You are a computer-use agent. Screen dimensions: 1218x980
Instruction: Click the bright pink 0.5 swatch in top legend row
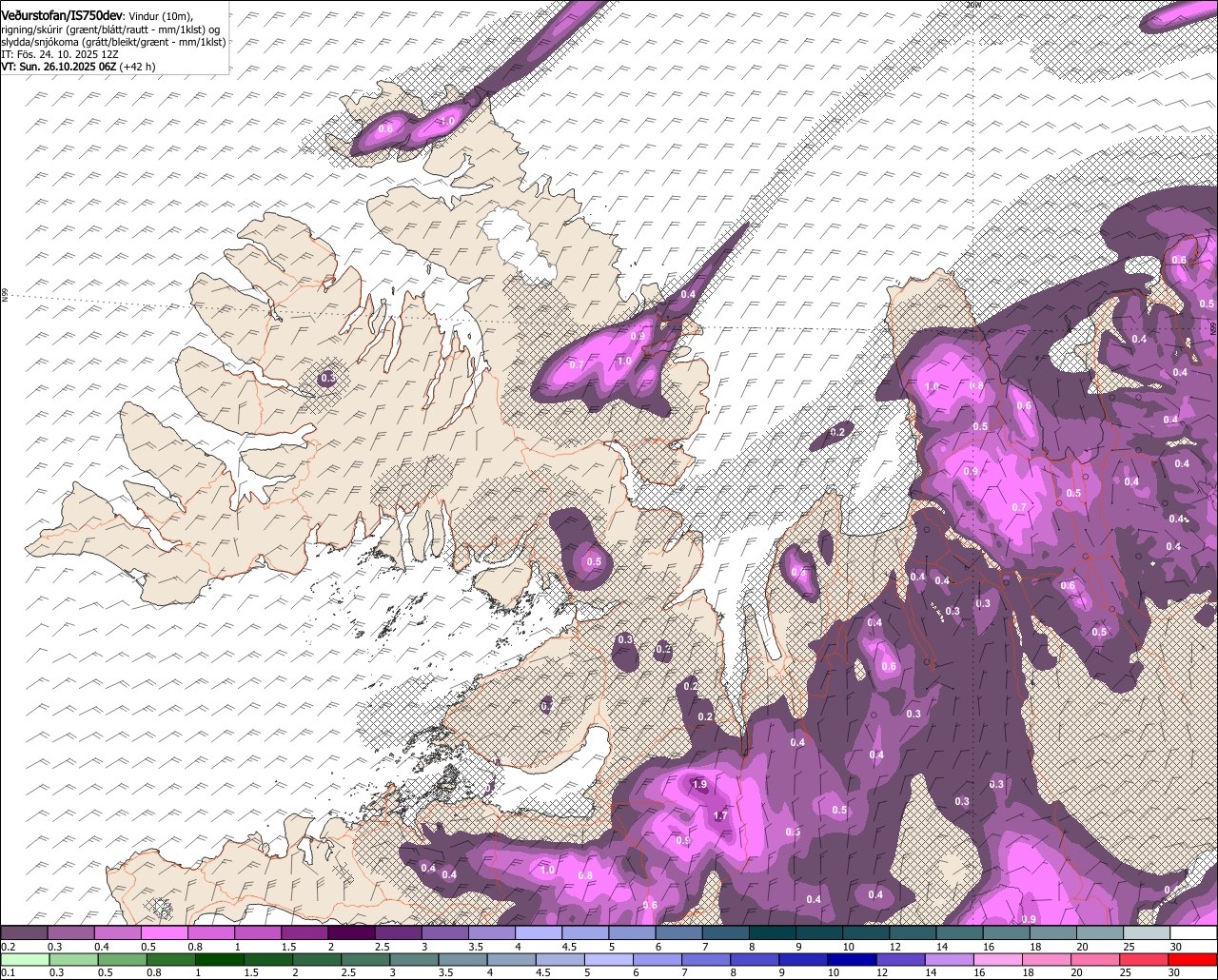pyautogui.click(x=165, y=933)
